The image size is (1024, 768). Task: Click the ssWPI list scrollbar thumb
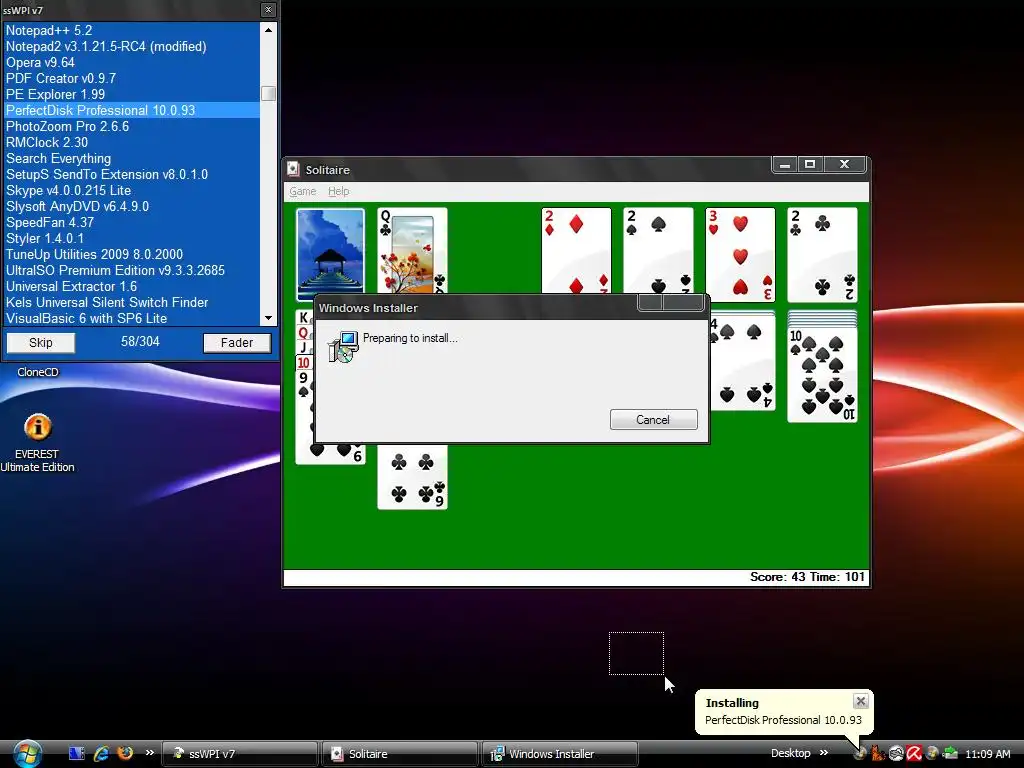(268, 93)
